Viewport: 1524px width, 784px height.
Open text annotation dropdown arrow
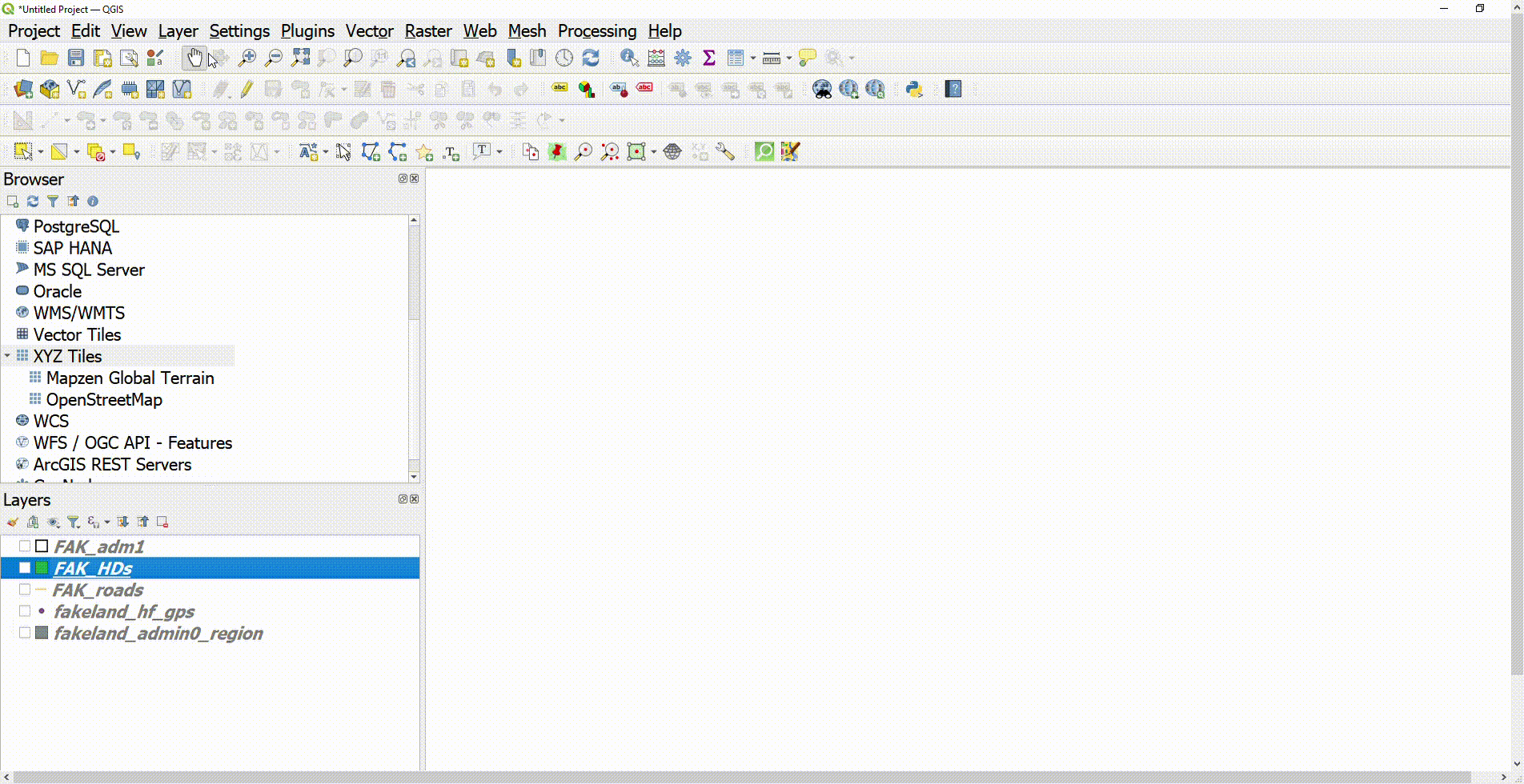pyautogui.click(x=499, y=151)
